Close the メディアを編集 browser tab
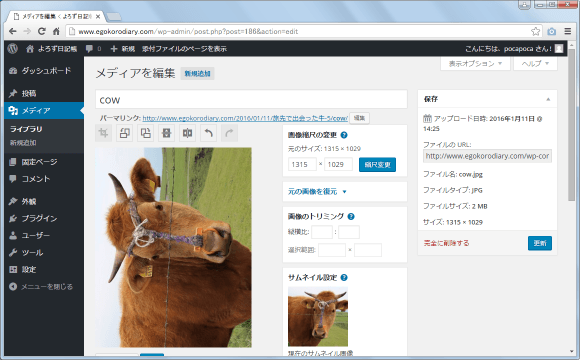This screenshot has height=360, width=580. 98,17
